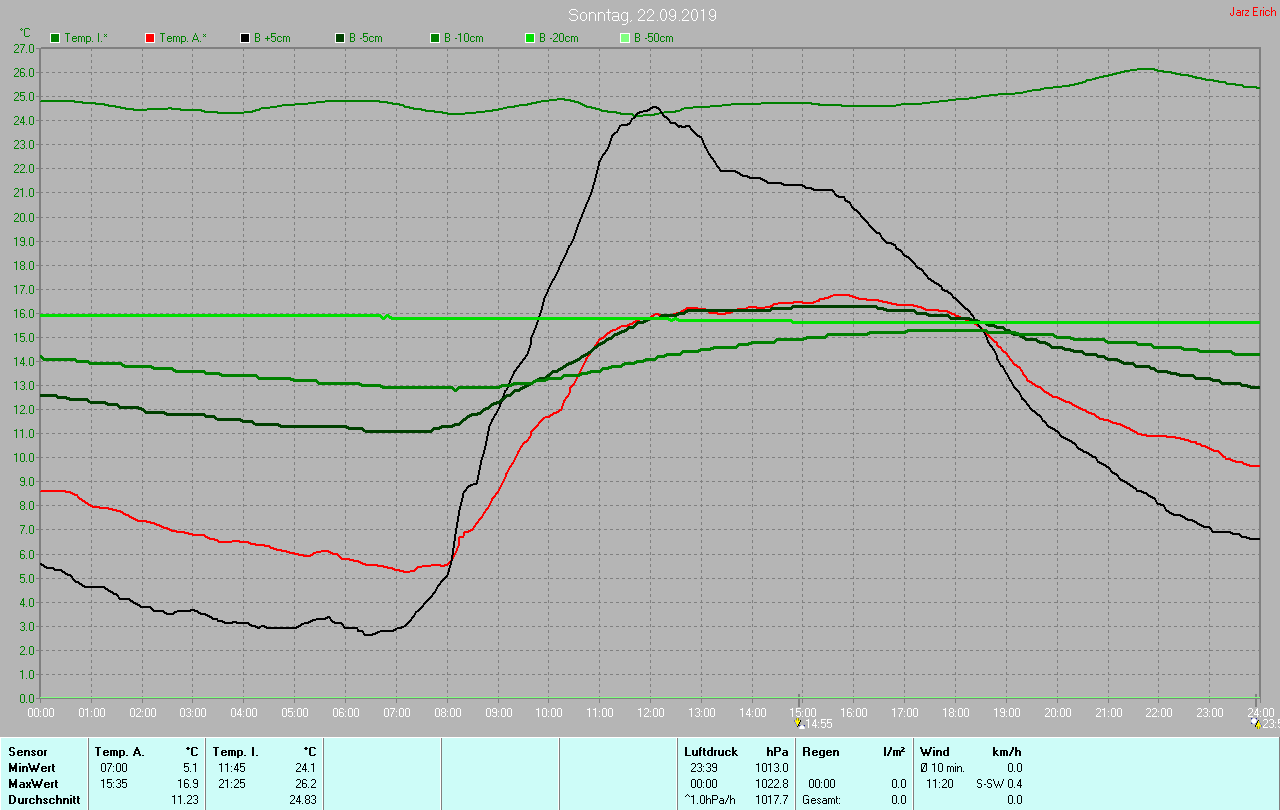
Task: Click the 'Regen' column header
Action: coord(820,752)
